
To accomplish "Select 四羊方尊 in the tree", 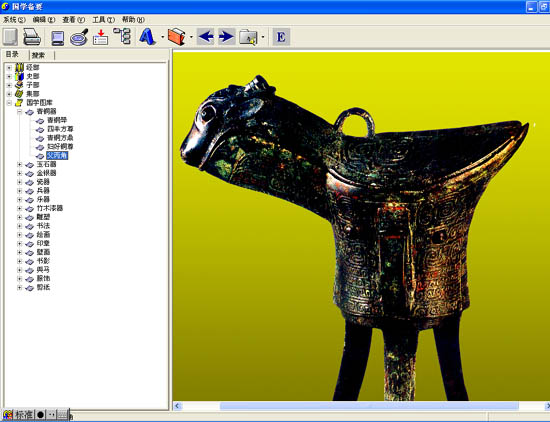I will 60,129.
